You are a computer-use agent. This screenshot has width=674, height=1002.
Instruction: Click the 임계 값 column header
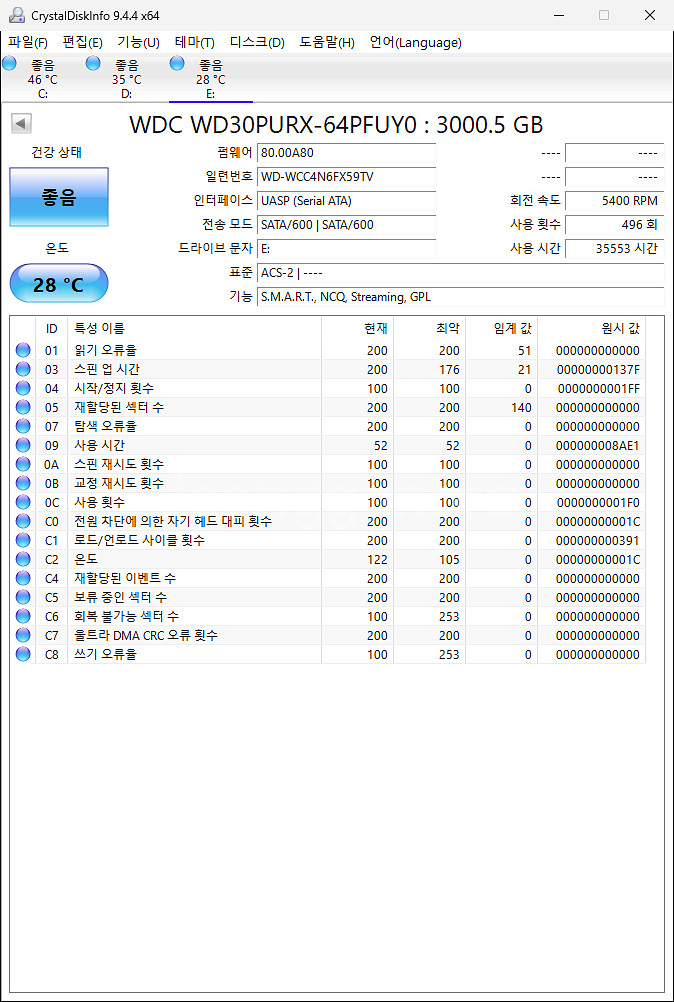(502, 328)
